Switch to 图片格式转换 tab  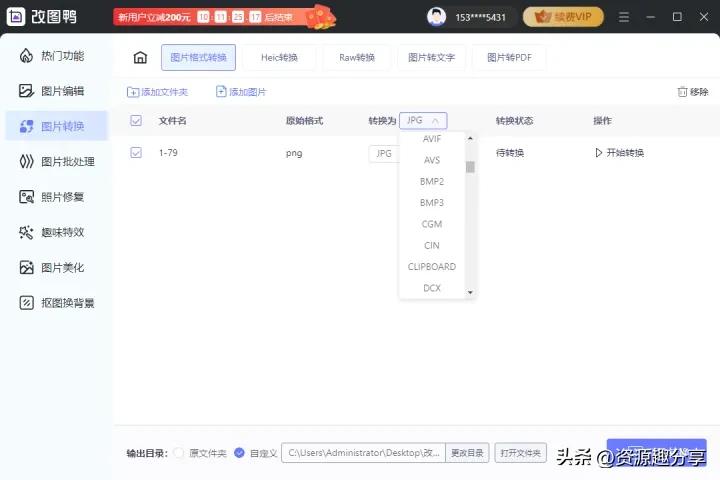[198, 57]
